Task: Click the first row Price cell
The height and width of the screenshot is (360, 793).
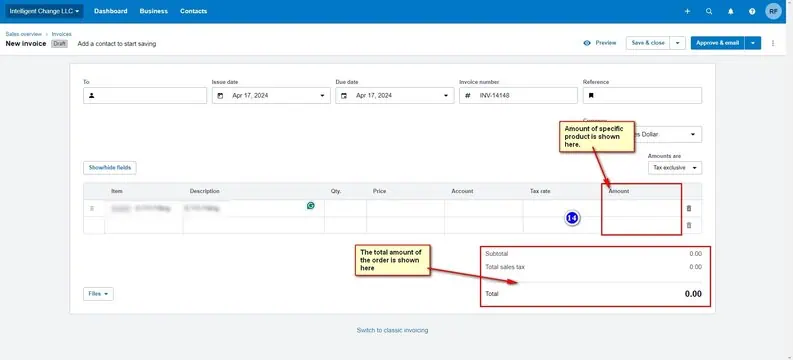Action: pos(406,208)
